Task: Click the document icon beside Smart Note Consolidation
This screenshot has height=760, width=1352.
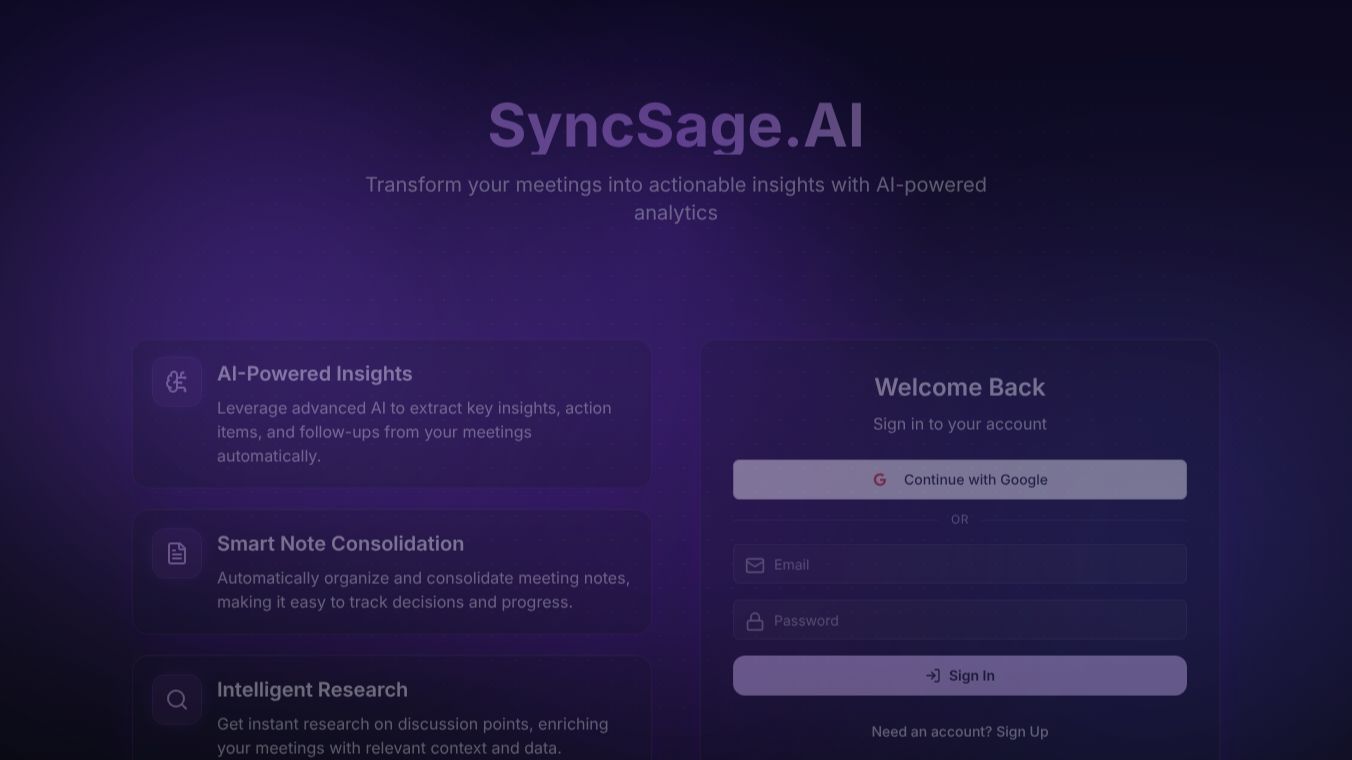Action: (x=177, y=553)
